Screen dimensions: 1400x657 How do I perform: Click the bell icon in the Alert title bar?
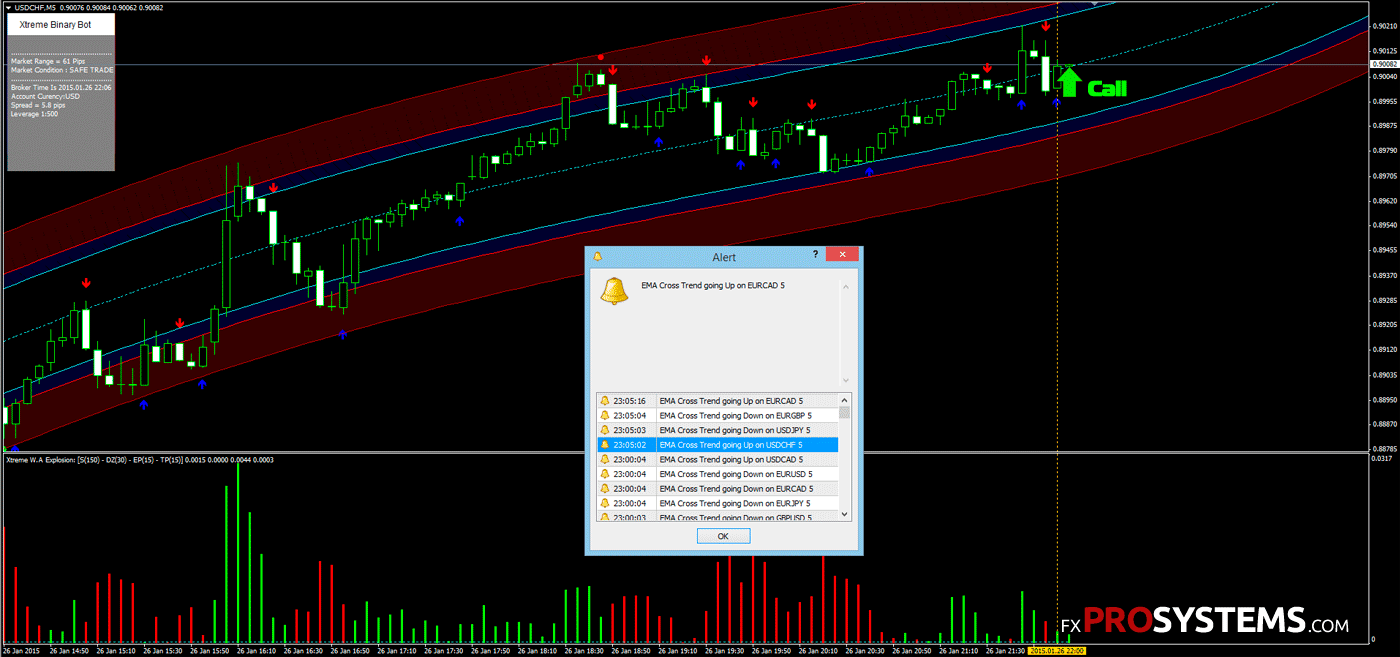coord(598,257)
